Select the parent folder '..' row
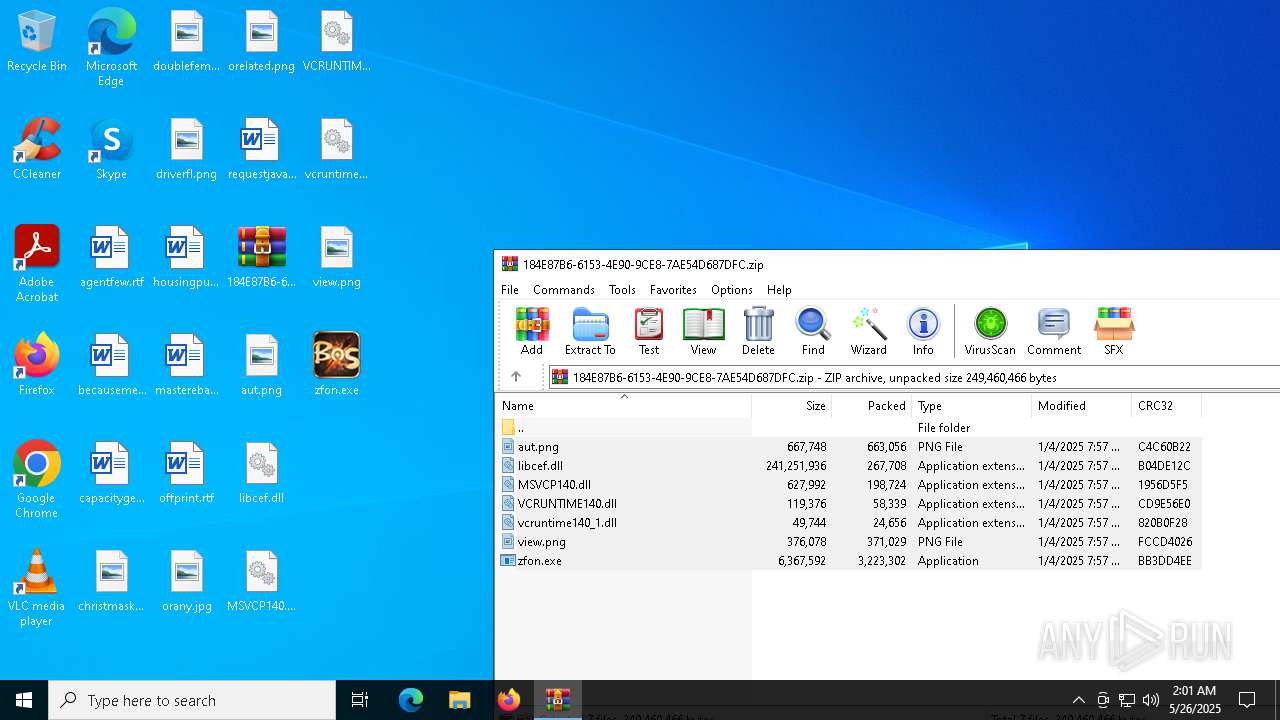 pos(848,427)
